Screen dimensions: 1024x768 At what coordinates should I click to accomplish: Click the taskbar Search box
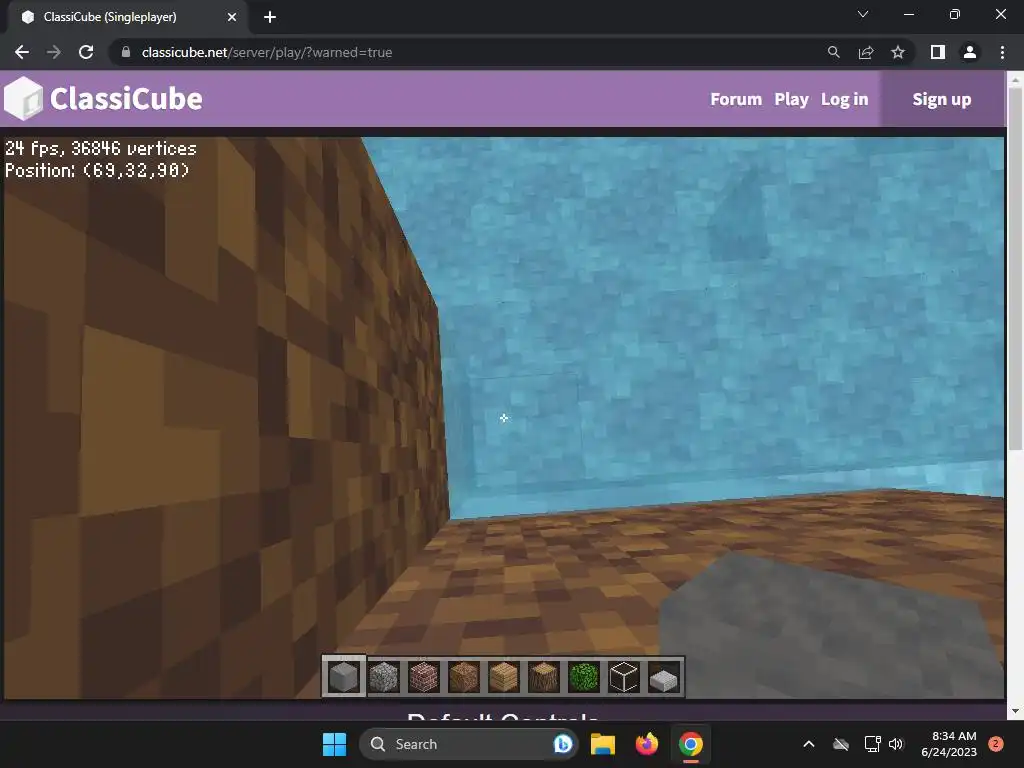click(469, 744)
